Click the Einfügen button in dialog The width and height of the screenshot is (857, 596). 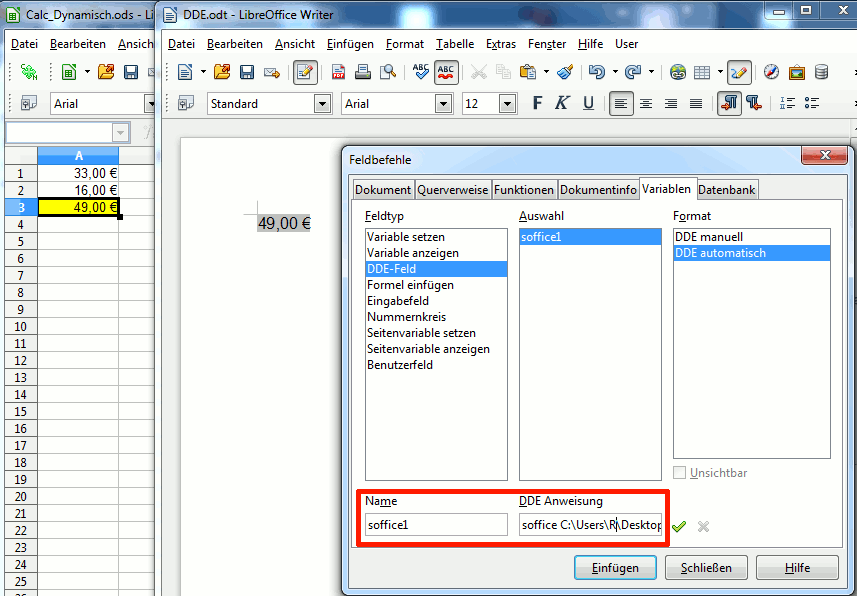[x=615, y=567]
